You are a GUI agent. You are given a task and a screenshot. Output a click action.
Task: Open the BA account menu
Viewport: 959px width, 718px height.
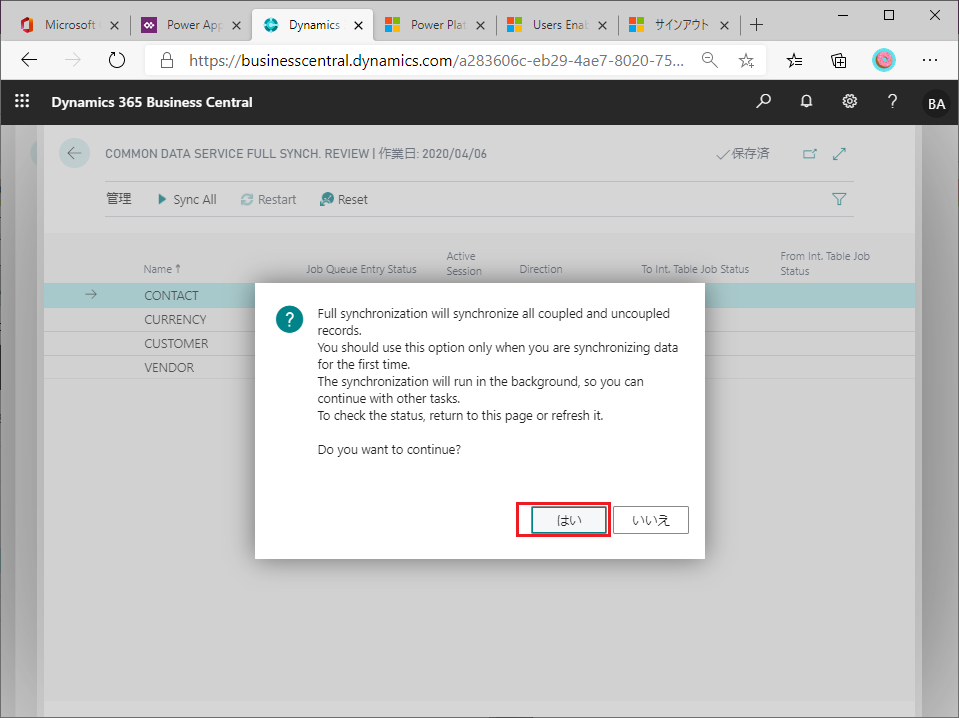pos(936,103)
